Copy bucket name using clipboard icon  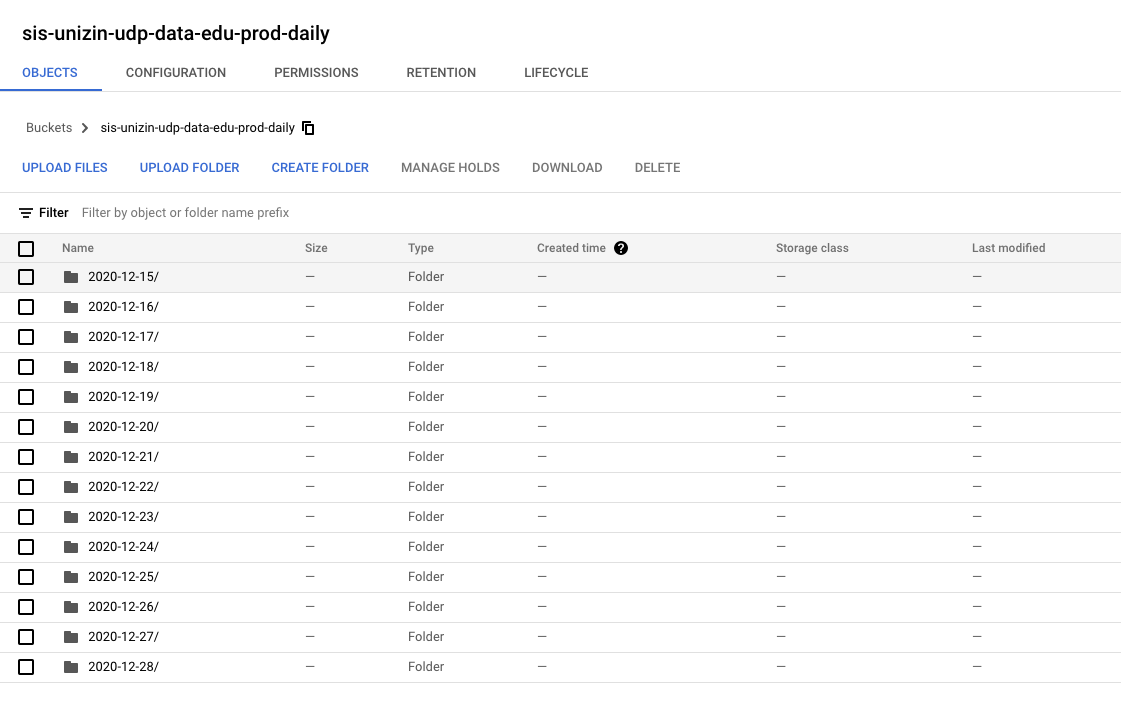pyautogui.click(x=309, y=128)
